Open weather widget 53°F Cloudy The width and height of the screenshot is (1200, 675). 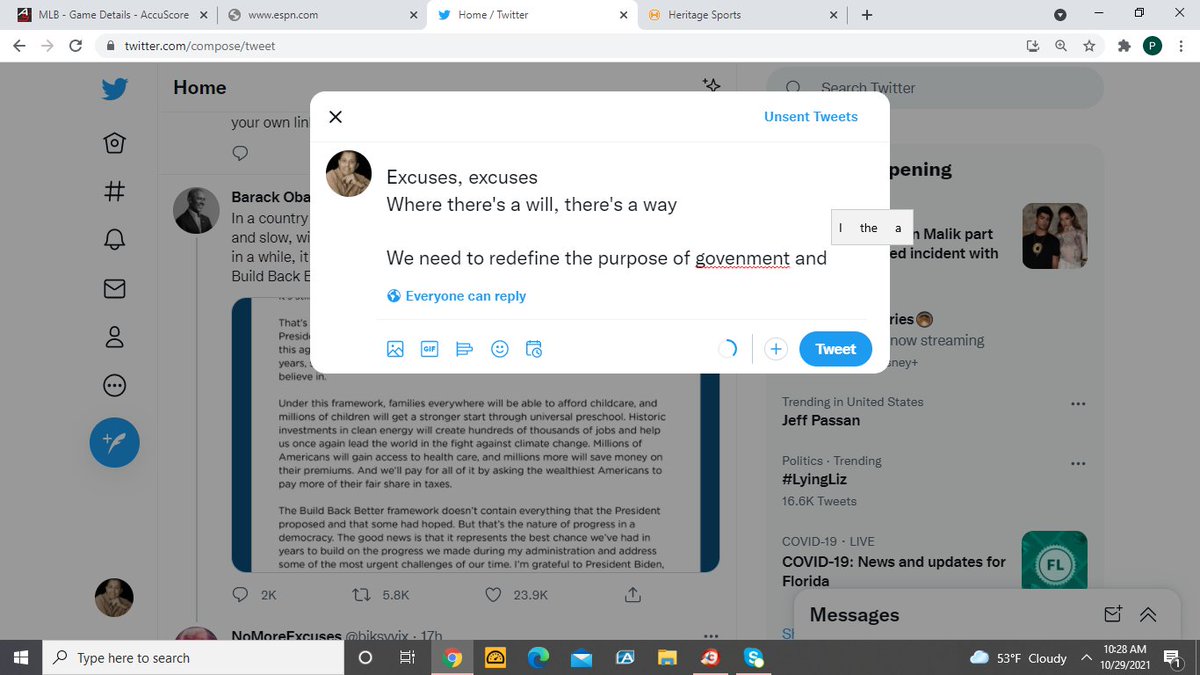(x=1018, y=657)
